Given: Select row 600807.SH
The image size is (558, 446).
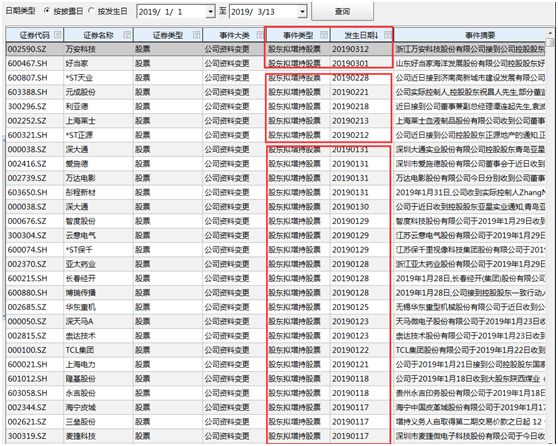Looking at the screenshot, I should (x=276, y=78).
